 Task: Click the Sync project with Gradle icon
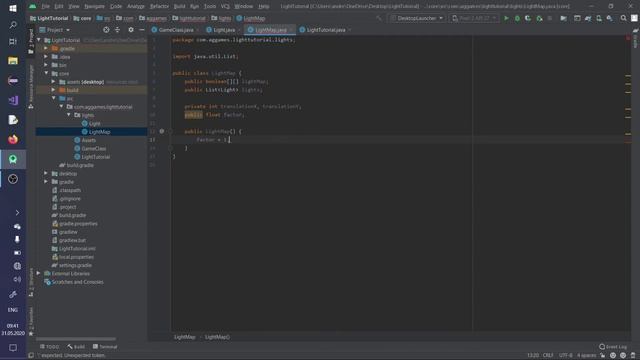pos(588,18)
